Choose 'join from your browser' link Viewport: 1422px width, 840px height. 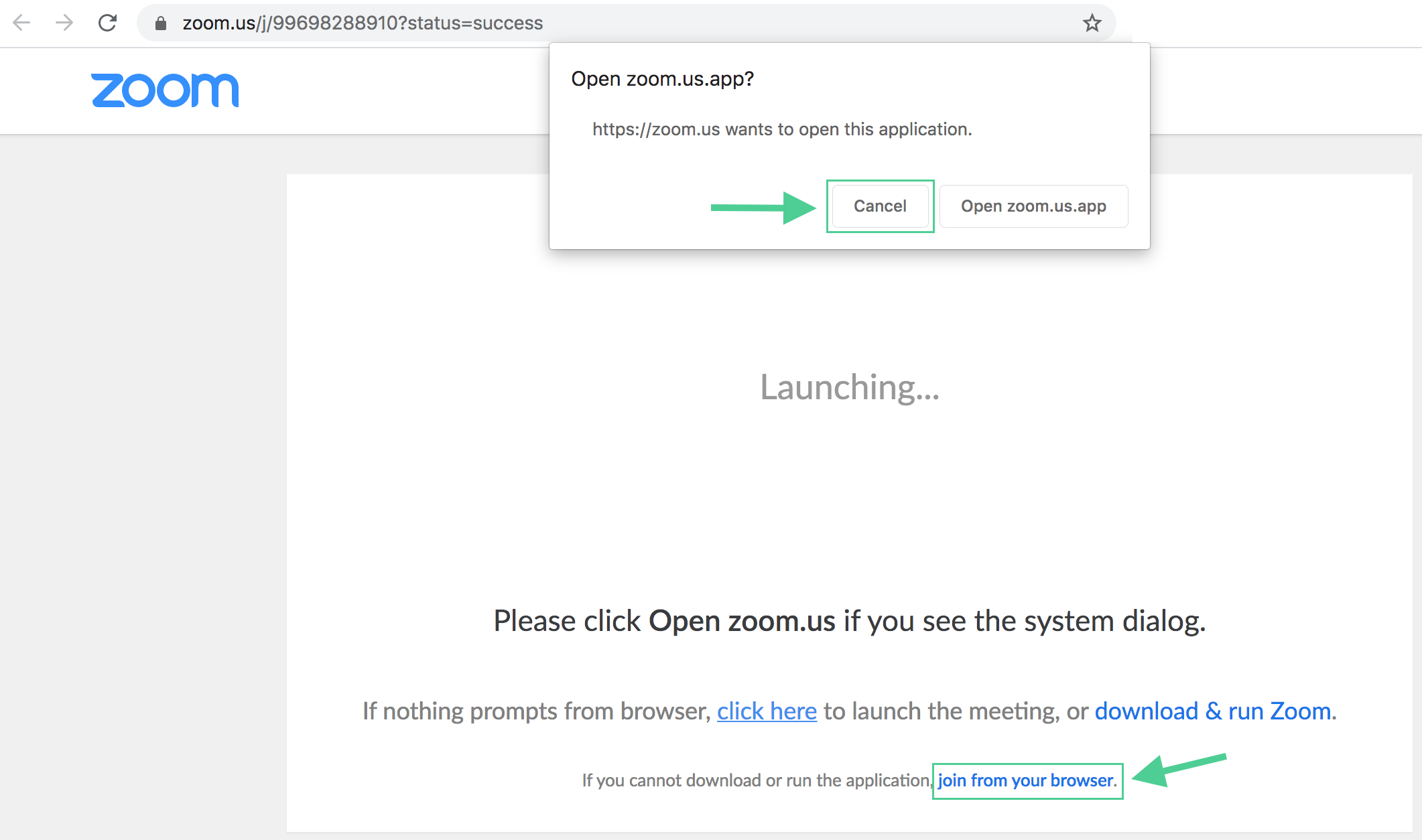coord(1026,780)
